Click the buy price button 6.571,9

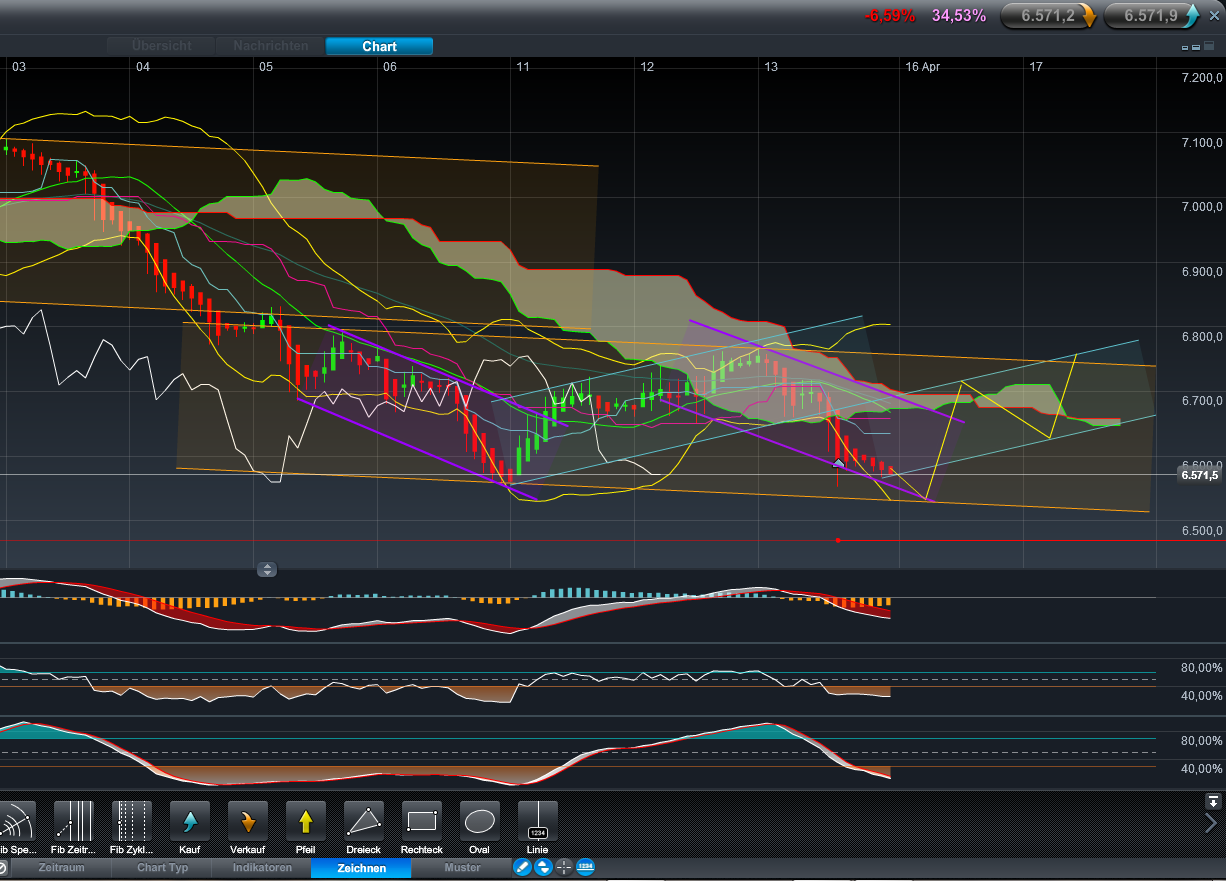pos(1151,15)
